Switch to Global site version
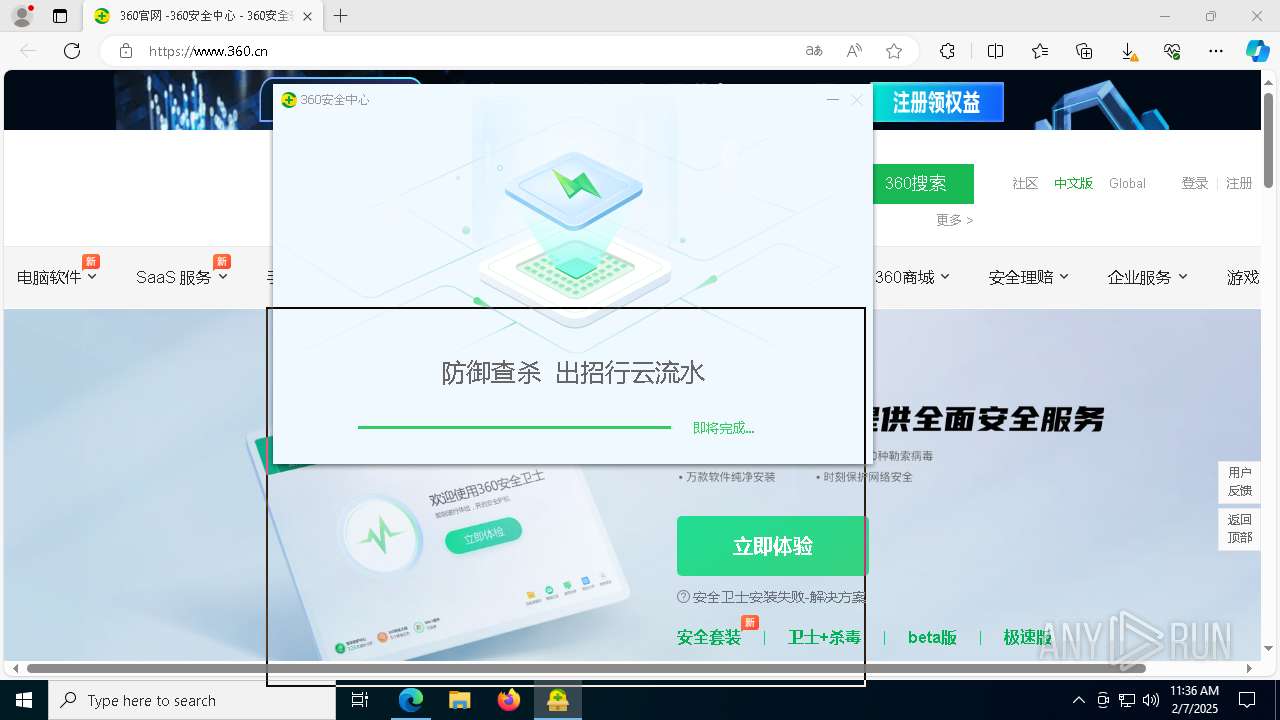1280x720 pixels. (x=1127, y=184)
